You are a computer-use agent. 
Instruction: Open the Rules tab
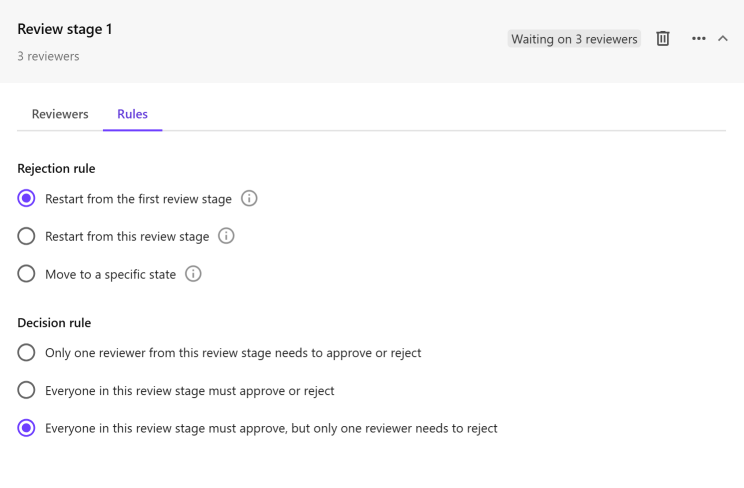(x=132, y=114)
